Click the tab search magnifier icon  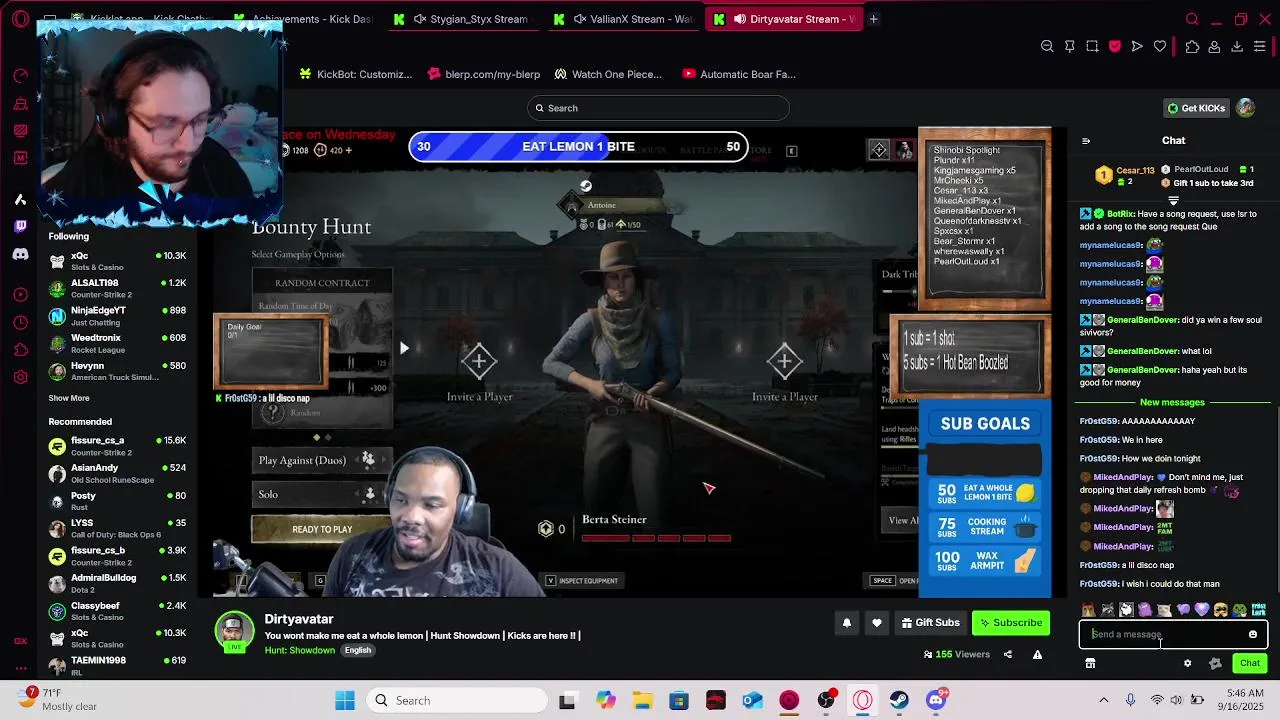tap(1192, 19)
